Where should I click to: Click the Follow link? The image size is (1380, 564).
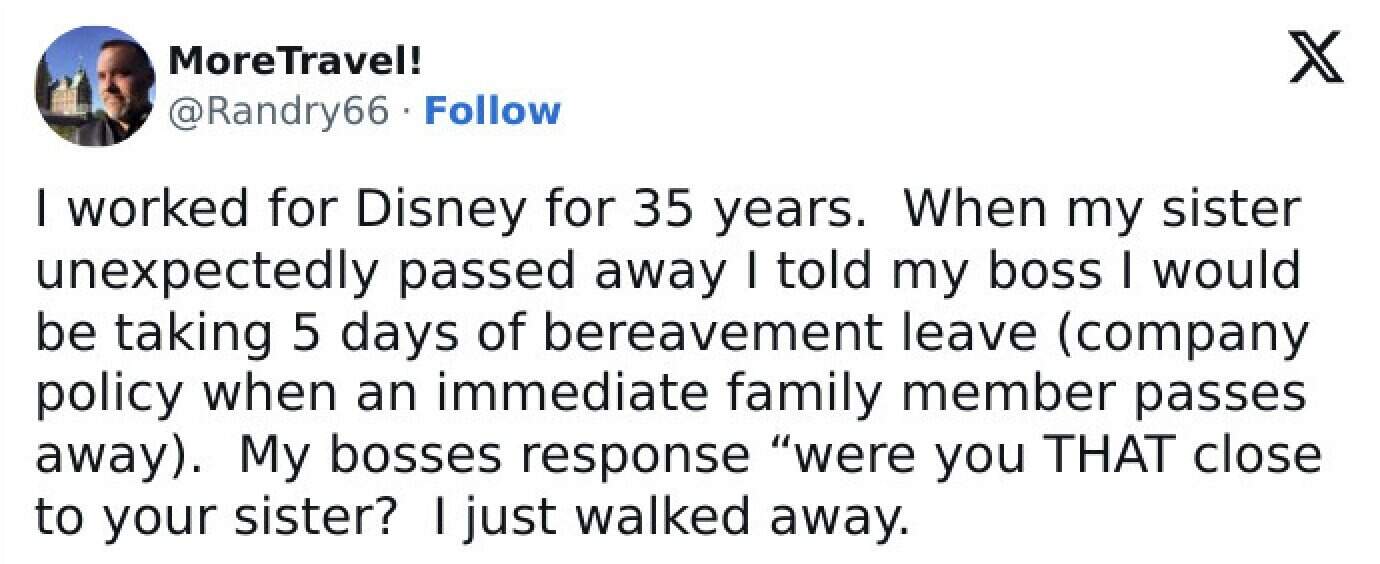point(492,110)
